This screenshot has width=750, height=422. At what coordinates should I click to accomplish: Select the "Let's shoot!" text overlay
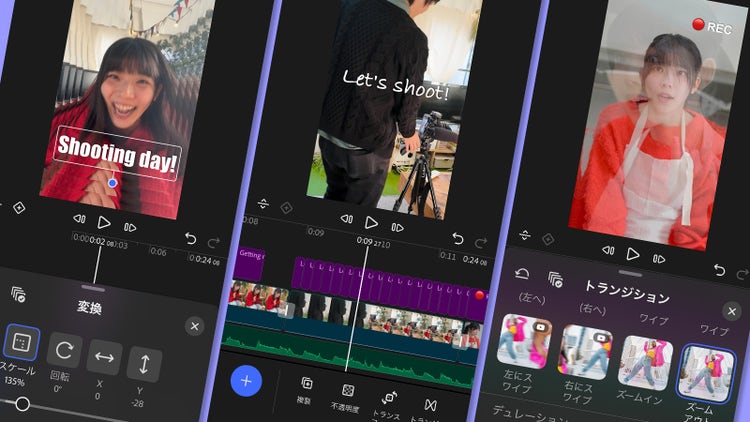point(396,85)
